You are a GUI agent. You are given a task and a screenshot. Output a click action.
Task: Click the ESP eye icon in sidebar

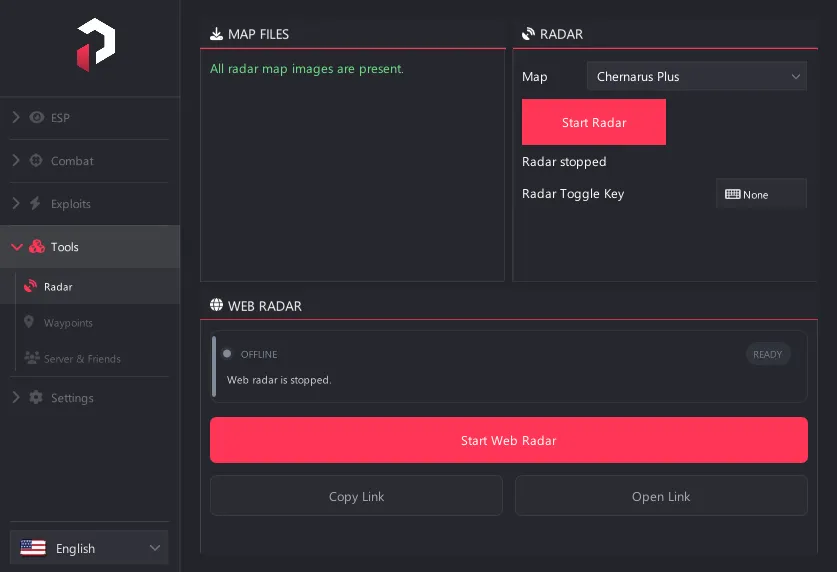pyautogui.click(x=37, y=117)
